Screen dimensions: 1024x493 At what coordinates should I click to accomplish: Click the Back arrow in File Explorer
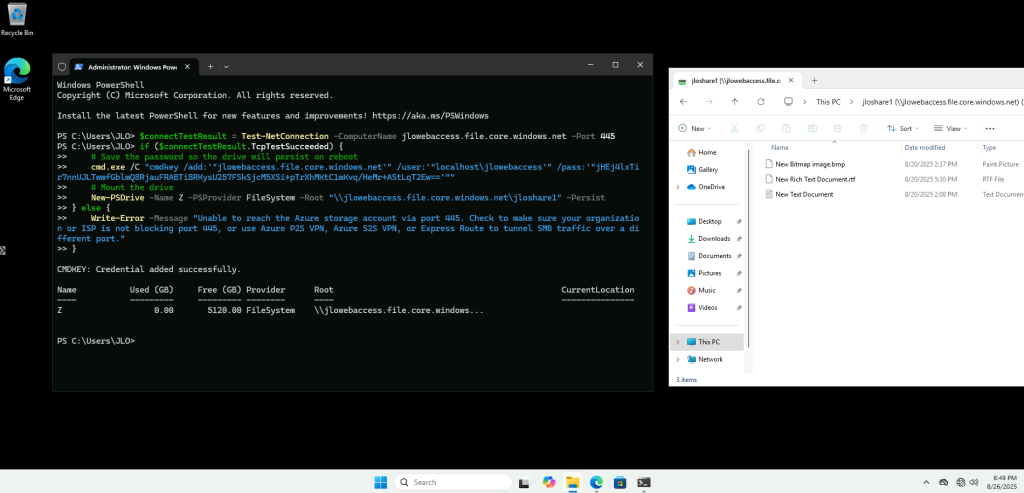pos(683,102)
